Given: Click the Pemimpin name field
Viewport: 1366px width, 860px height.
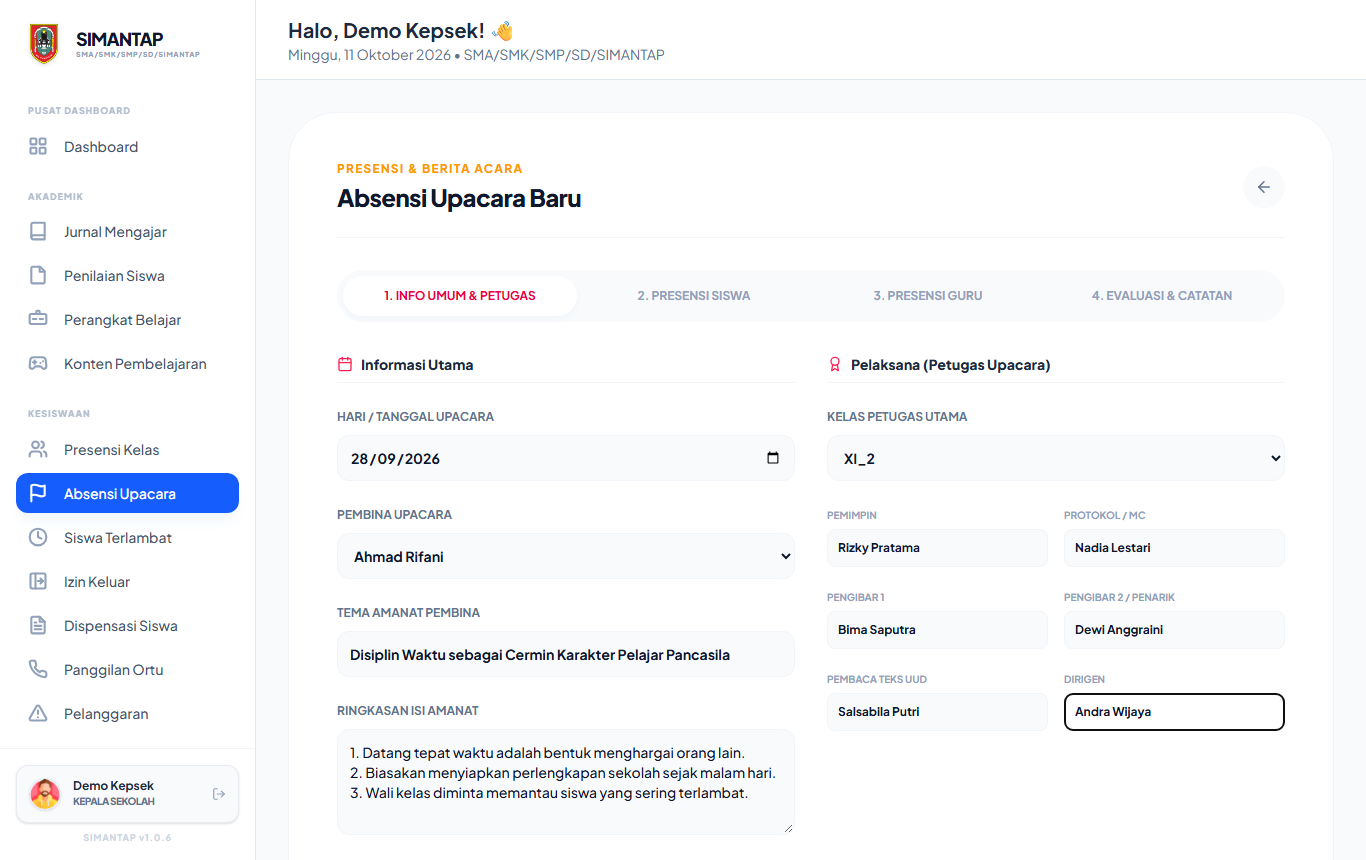Looking at the screenshot, I should click(x=937, y=548).
